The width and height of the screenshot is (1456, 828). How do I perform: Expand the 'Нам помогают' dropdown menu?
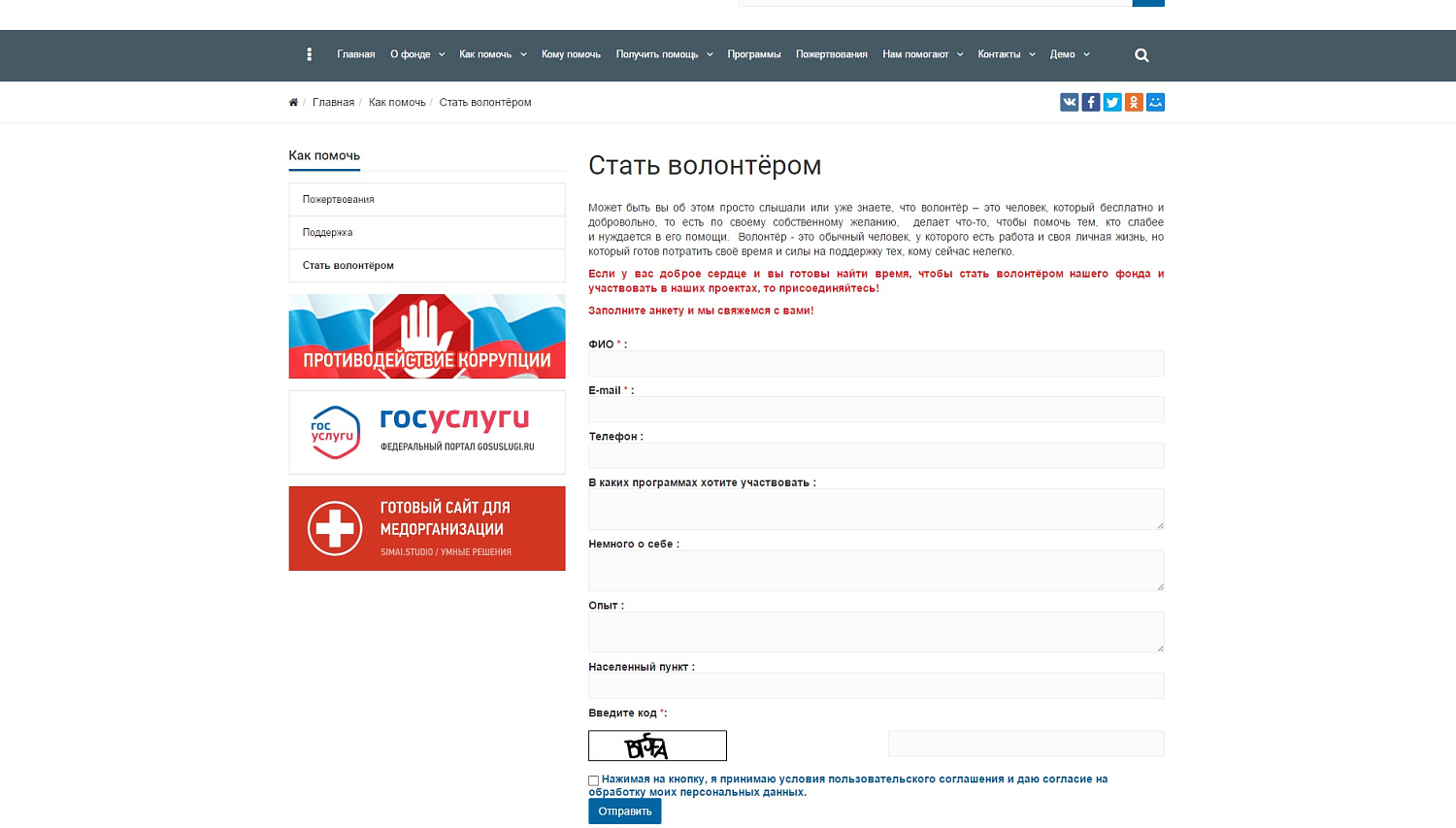coord(922,54)
